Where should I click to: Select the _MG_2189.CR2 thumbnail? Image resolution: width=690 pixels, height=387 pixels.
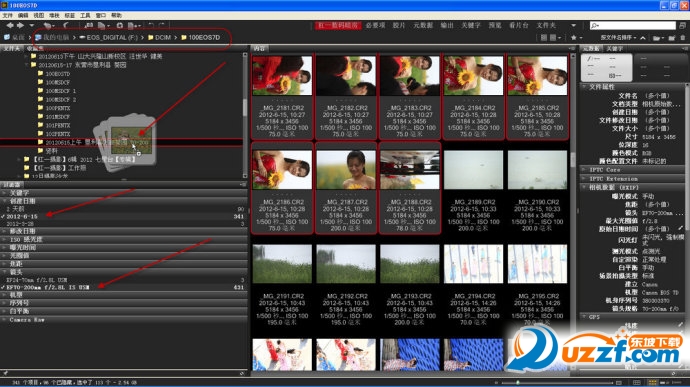click(473, 188)
